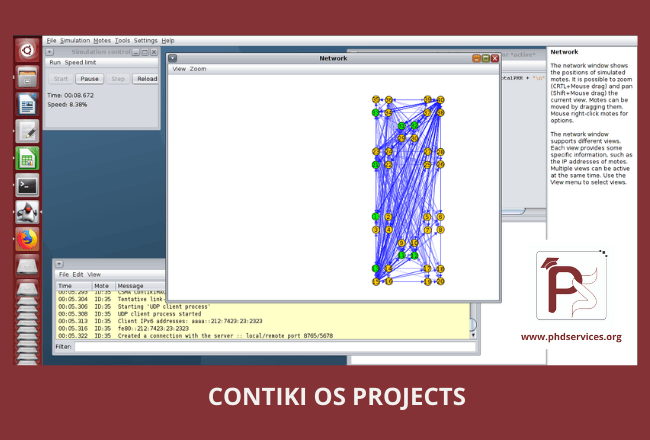Screen dimensions: 650x440
Task: Open the Settings menu
Action: tap(146, 41)
